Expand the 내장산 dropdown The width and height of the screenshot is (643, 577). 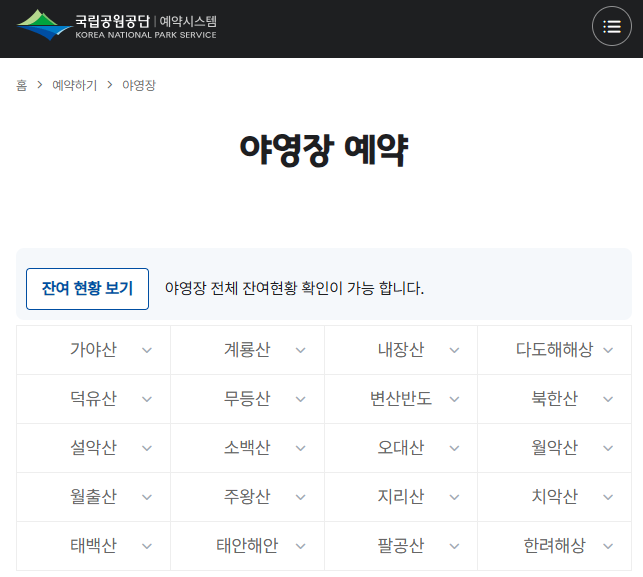401,350
